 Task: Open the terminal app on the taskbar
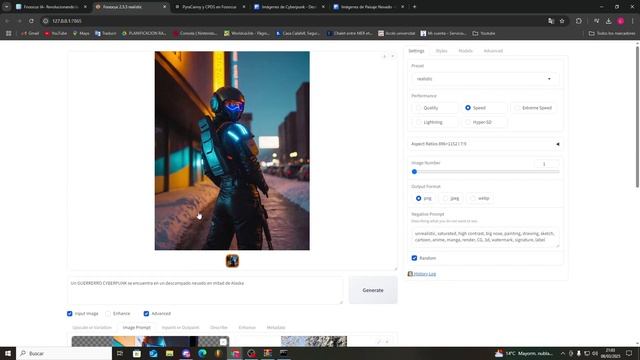click(x=284, y=353)
